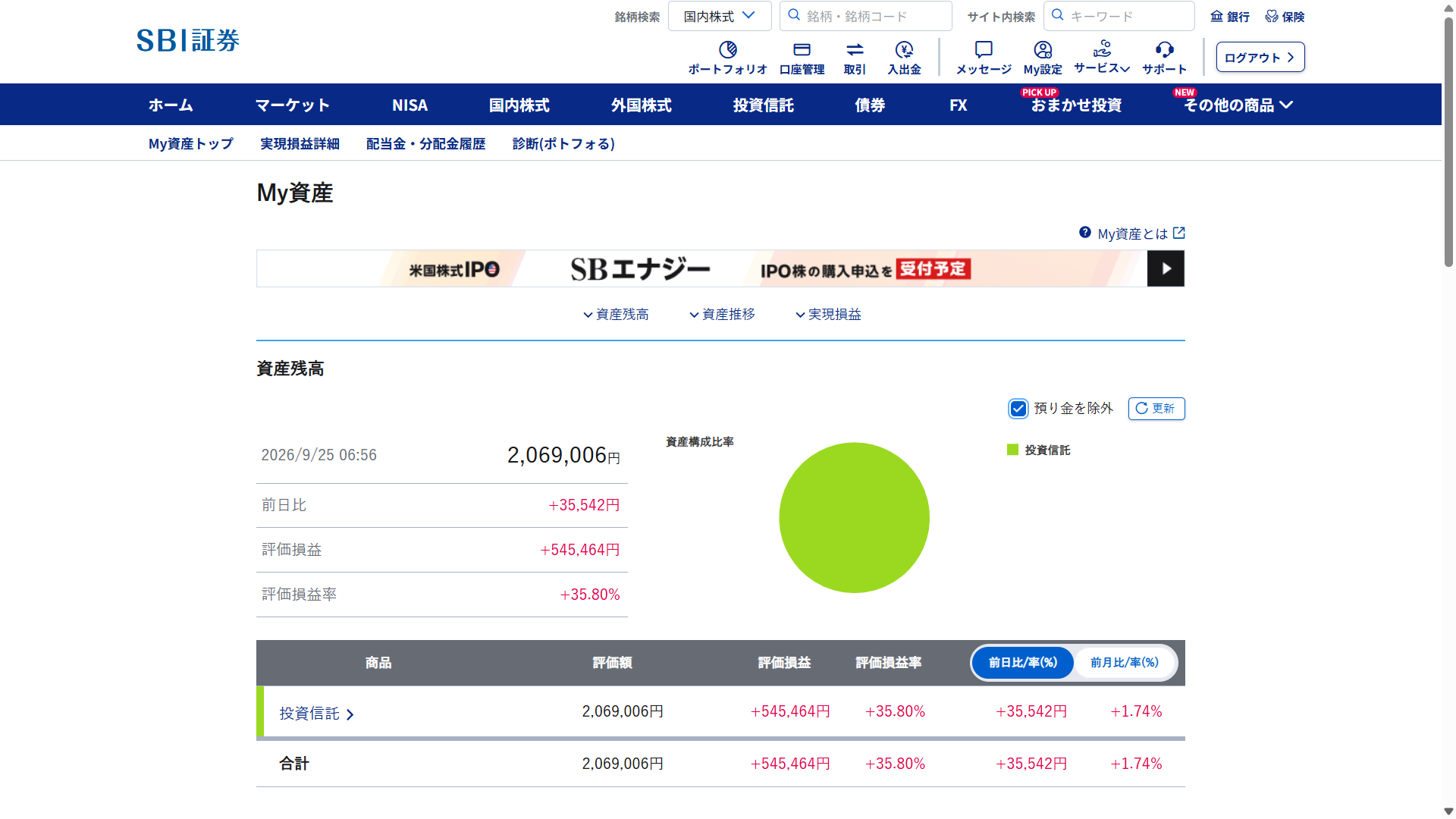Click the サポート headset icon
This screenshot has height=819, width=1456.
point(1164,50)
